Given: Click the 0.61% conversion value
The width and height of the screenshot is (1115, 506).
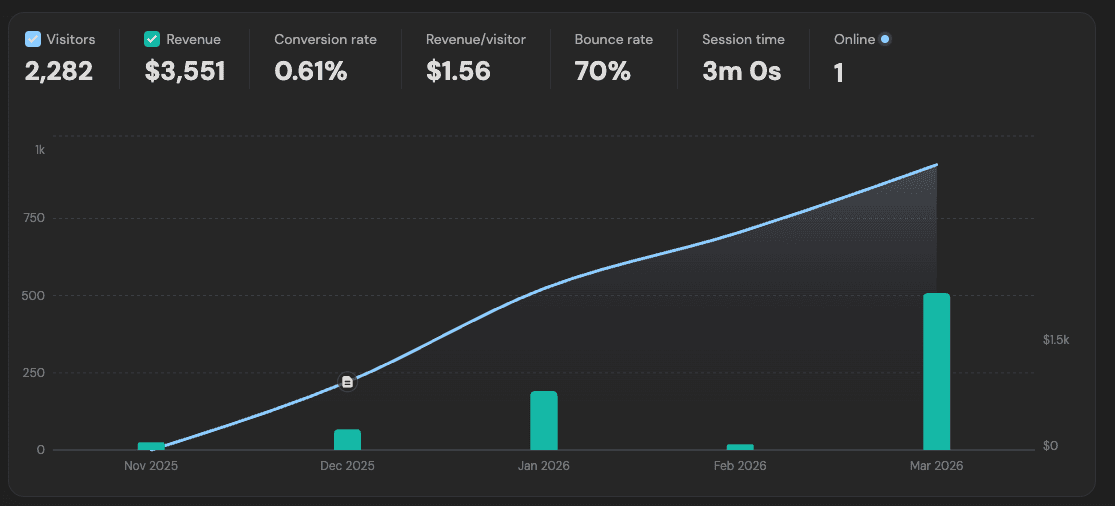Looking at the screenshot, I should click(x=311, y=71).
